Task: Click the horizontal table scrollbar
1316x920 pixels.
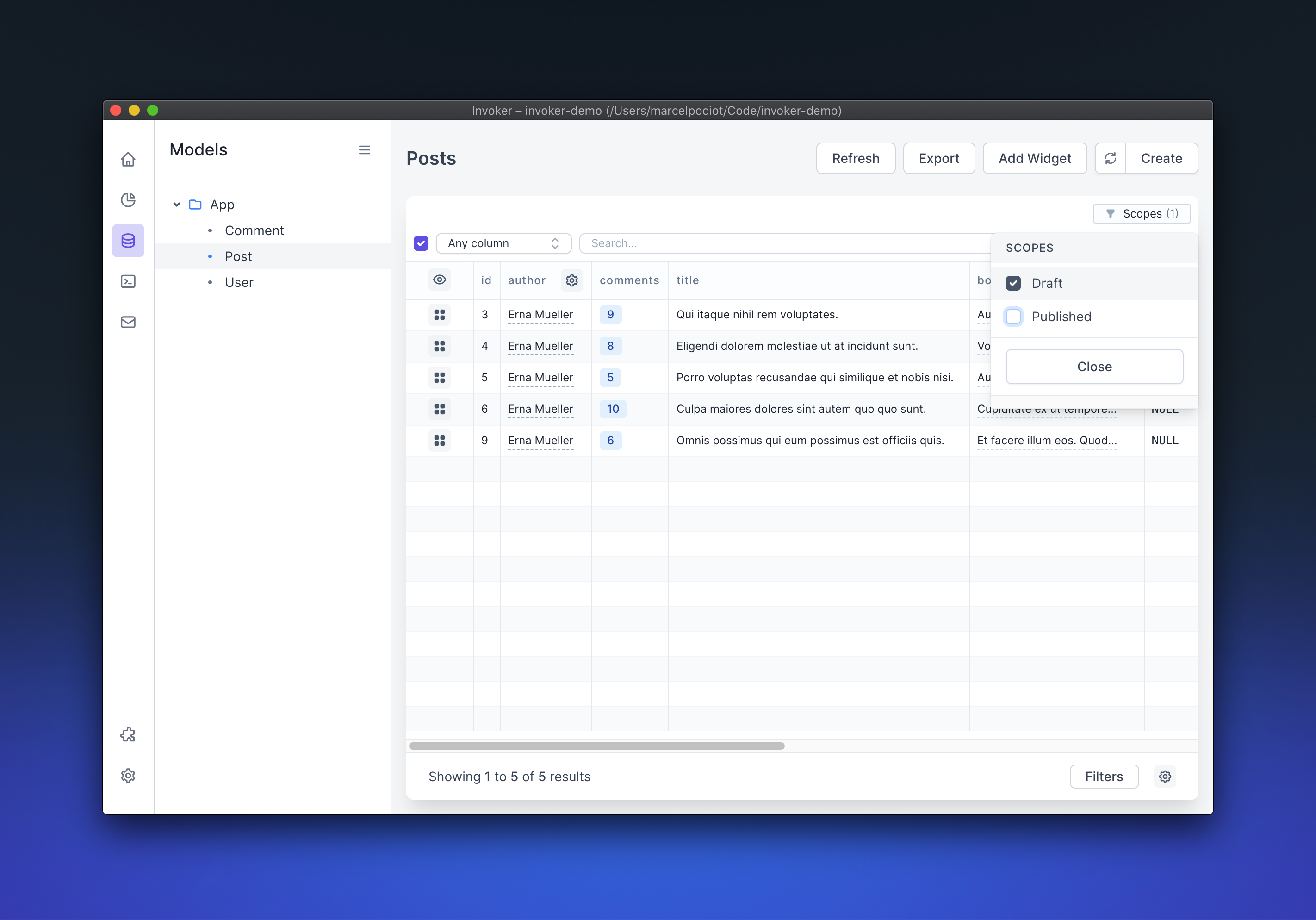Action: [x=596, y=746]
